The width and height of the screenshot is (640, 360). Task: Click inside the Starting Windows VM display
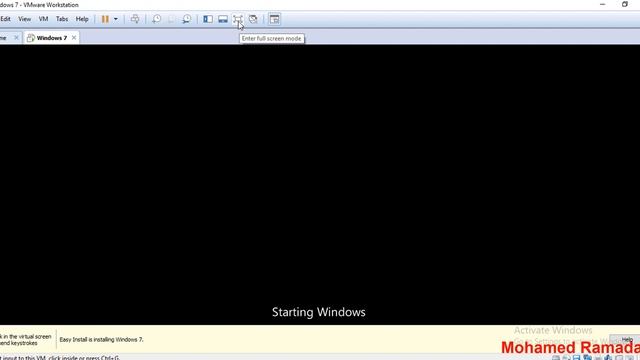point(320,184)
